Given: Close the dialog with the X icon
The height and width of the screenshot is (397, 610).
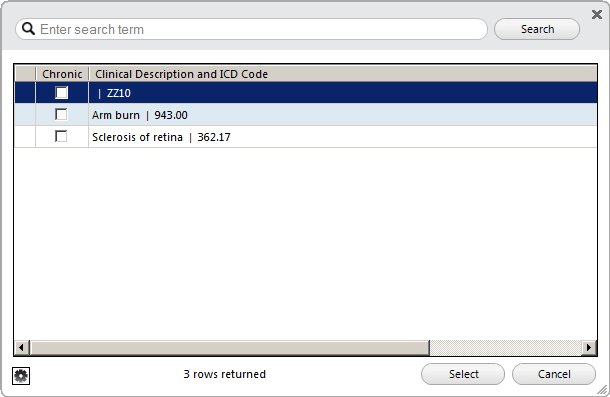Looking at the screenshot, I should 597,15.
